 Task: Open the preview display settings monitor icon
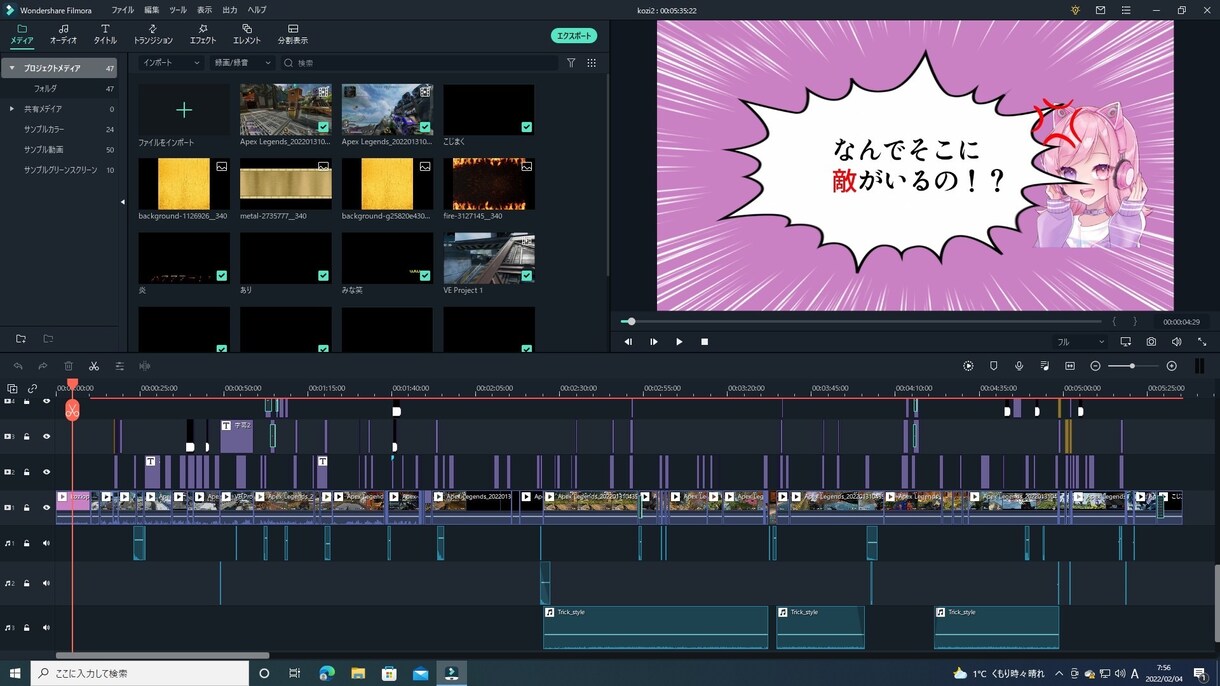pos(1126,342)
